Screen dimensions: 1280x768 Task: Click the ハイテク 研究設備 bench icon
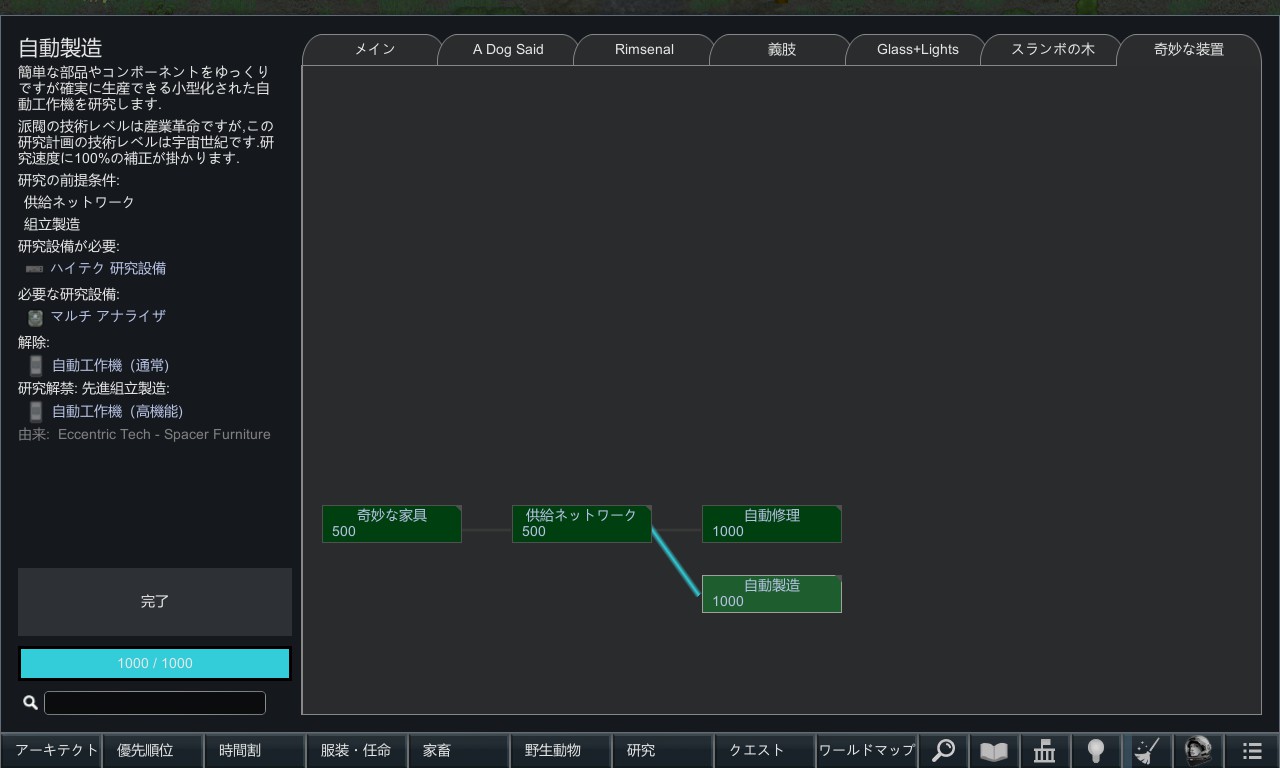(34, 269)
